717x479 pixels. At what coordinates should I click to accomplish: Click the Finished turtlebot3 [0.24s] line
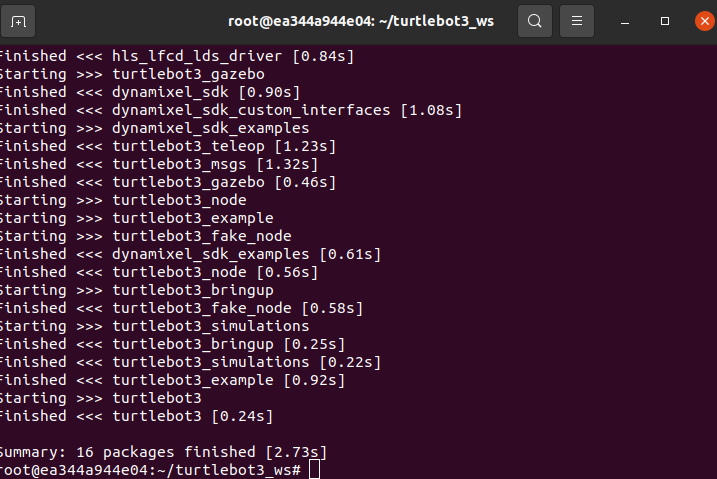click(x=136, y=416)
